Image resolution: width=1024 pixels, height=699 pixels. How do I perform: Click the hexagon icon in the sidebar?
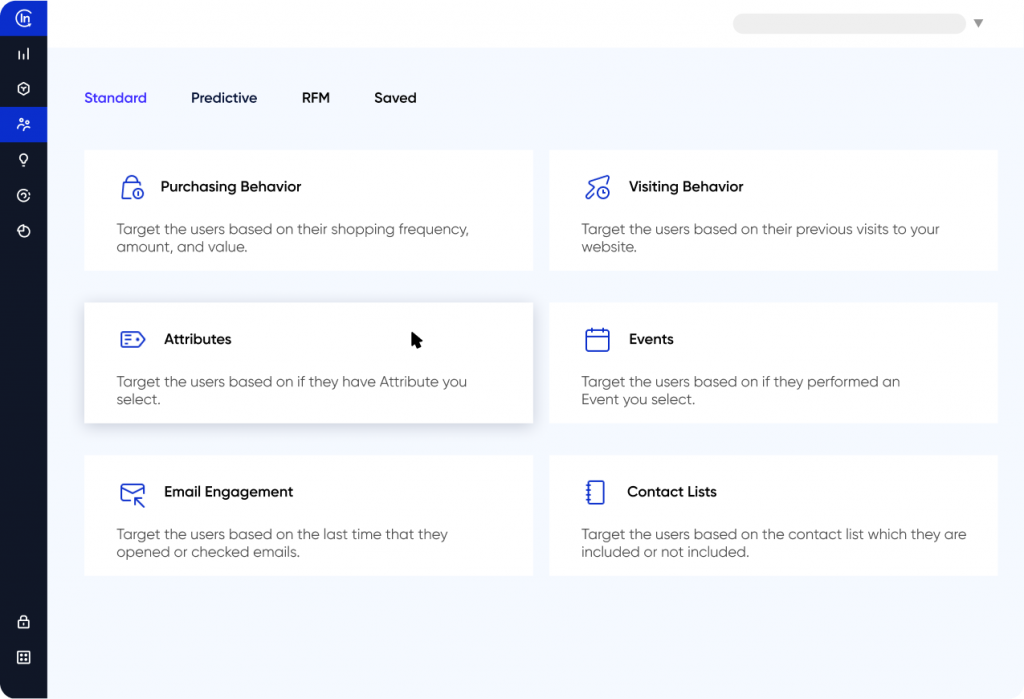[23, 89]
